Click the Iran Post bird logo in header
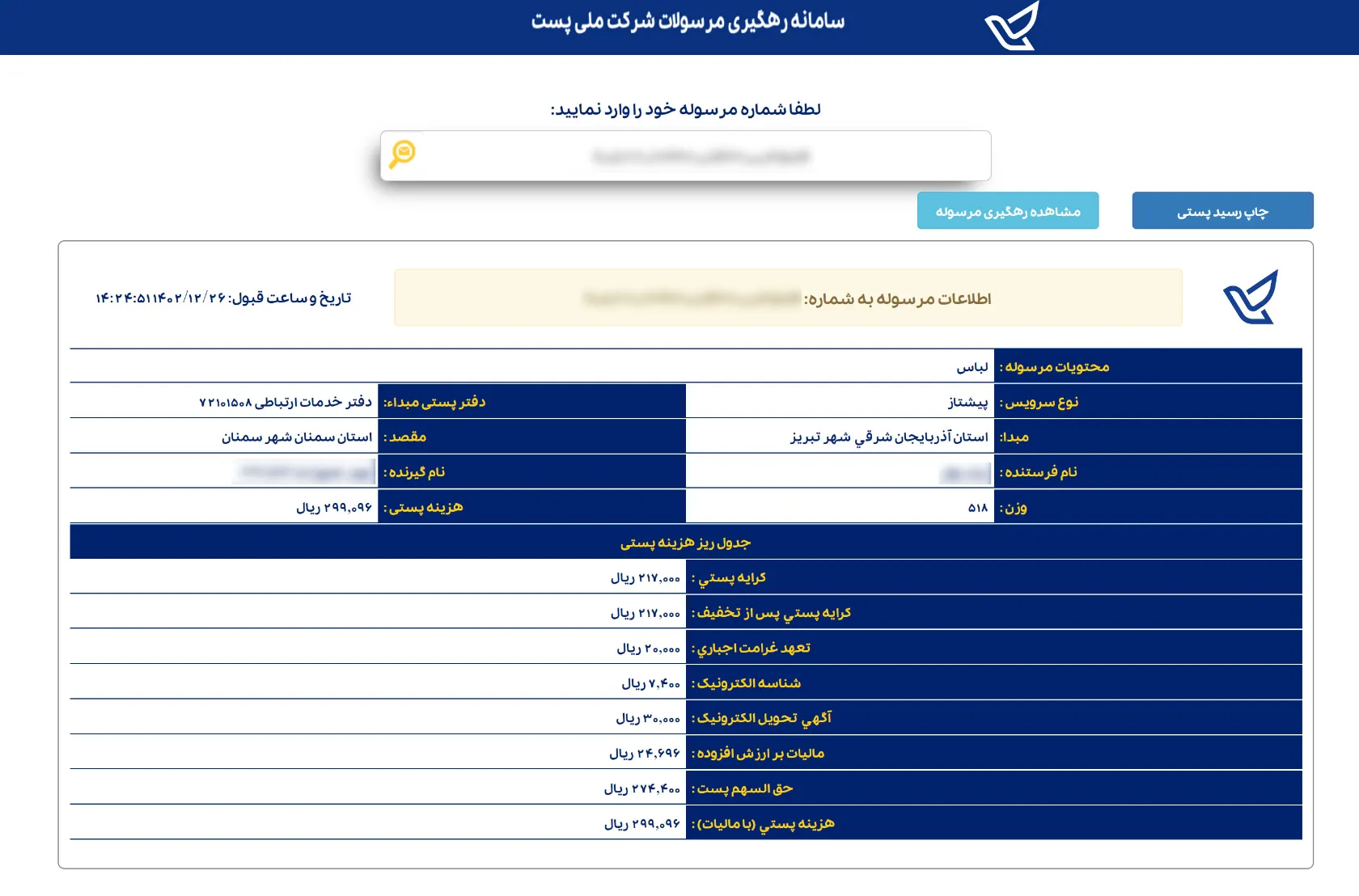1359x896 pixels. [1012, 26]
